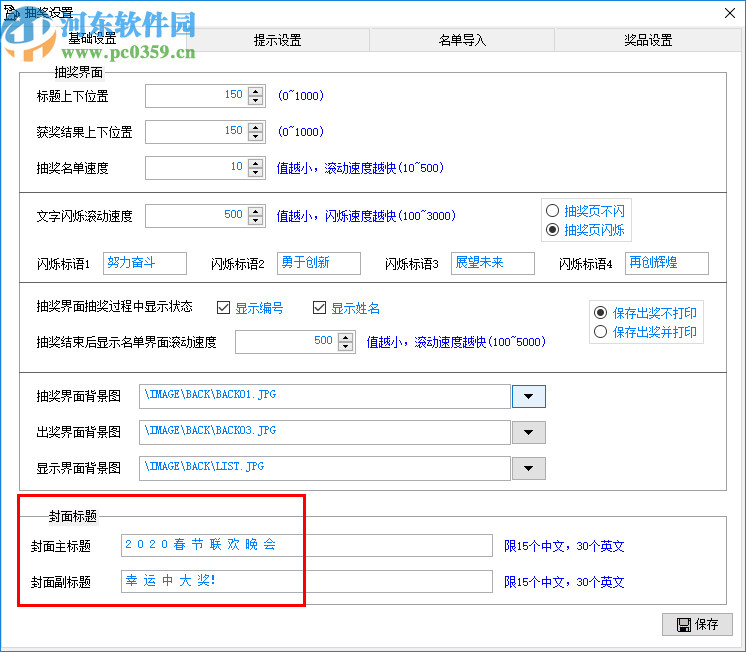746x652 pixels.
Task: Edit the 封面副标题 text field
Action: 307,581
